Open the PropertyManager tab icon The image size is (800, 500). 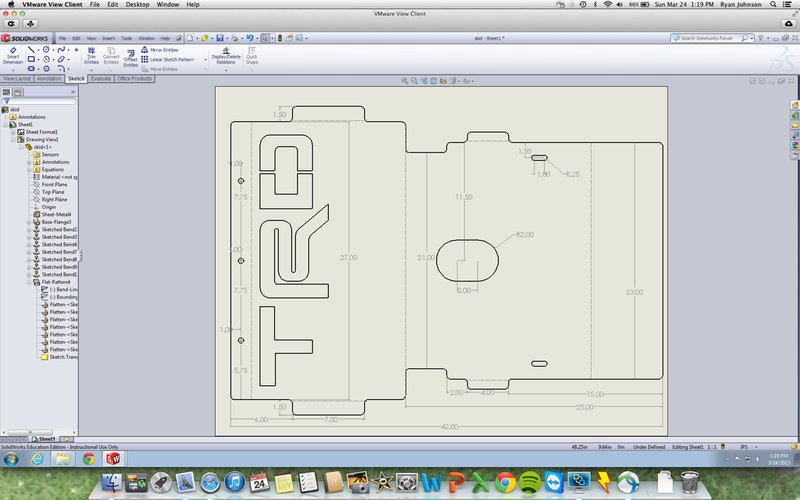(x=18, y=92)
